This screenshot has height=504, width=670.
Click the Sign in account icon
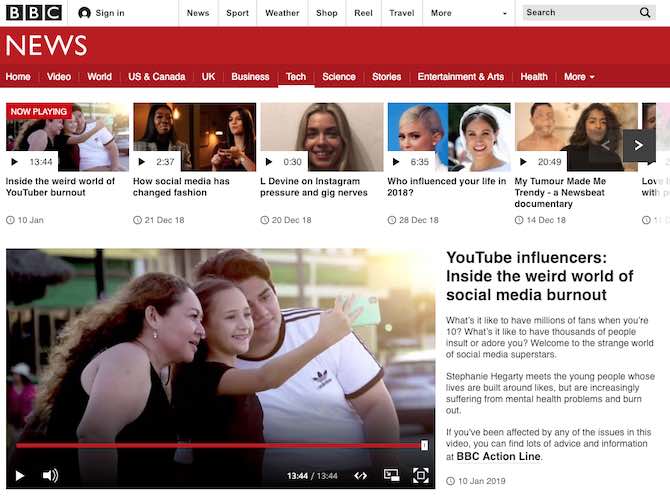coord(85,13)
